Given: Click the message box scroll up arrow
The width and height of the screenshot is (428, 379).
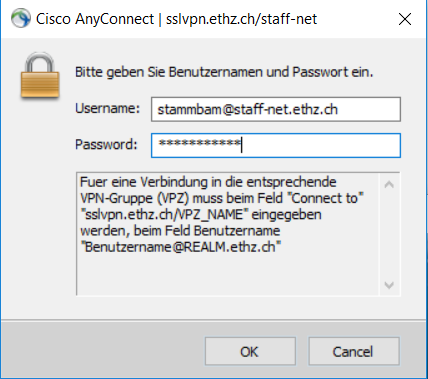Looking at the screenshot, I should click(389, 184).
